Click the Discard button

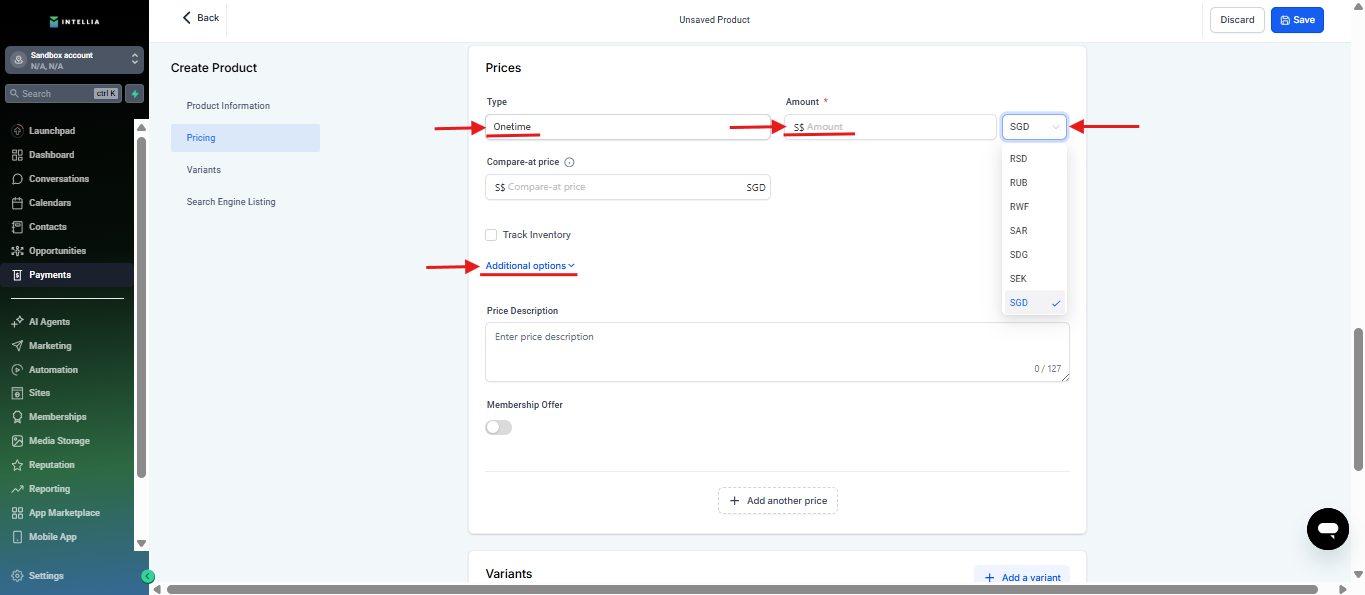click(x=1237, y=20)
